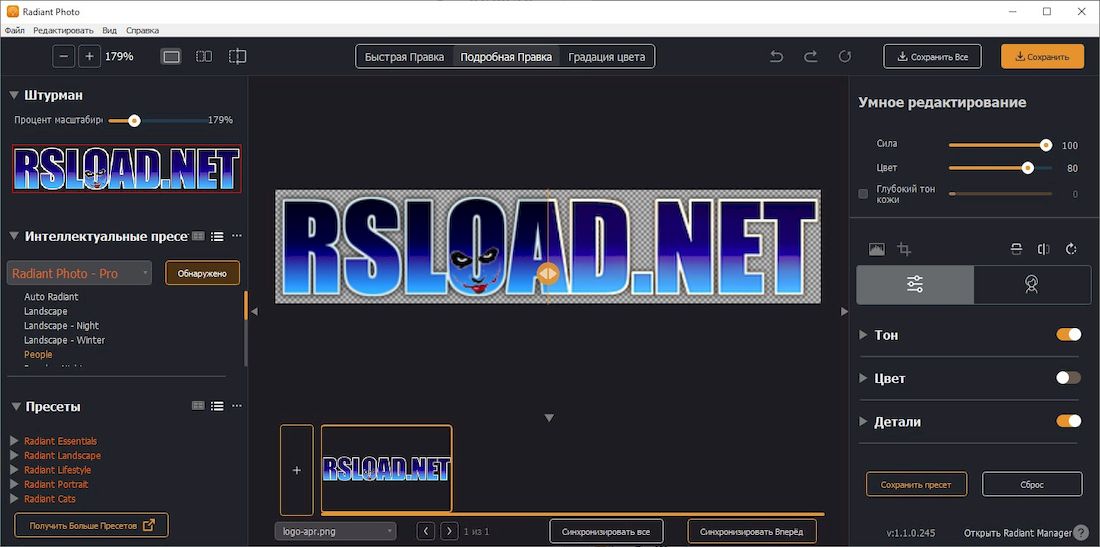The height and width of the screenshot is (547, 1100).
Task: Click the Цвет strength slider handle
Action: (x=1028, y=168)
